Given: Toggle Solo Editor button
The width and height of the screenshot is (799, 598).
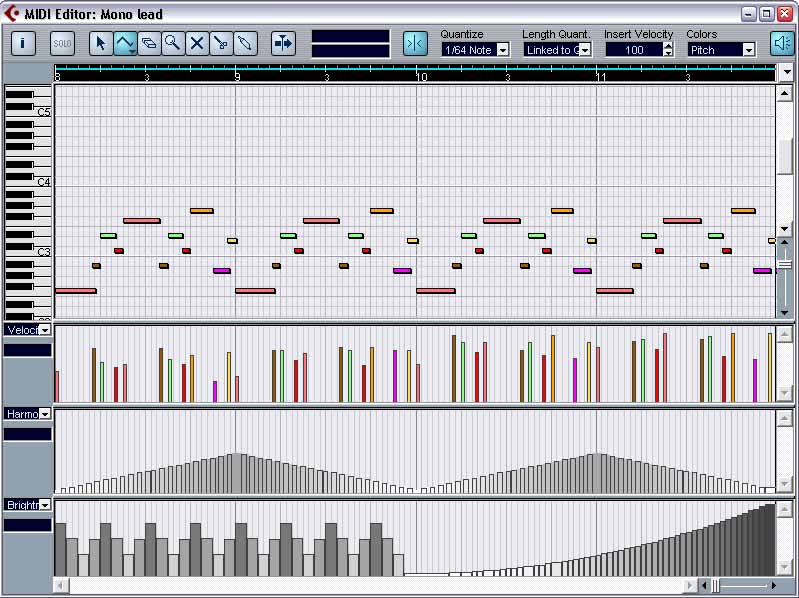Looking at the screenshot, I should click(62, 44).
